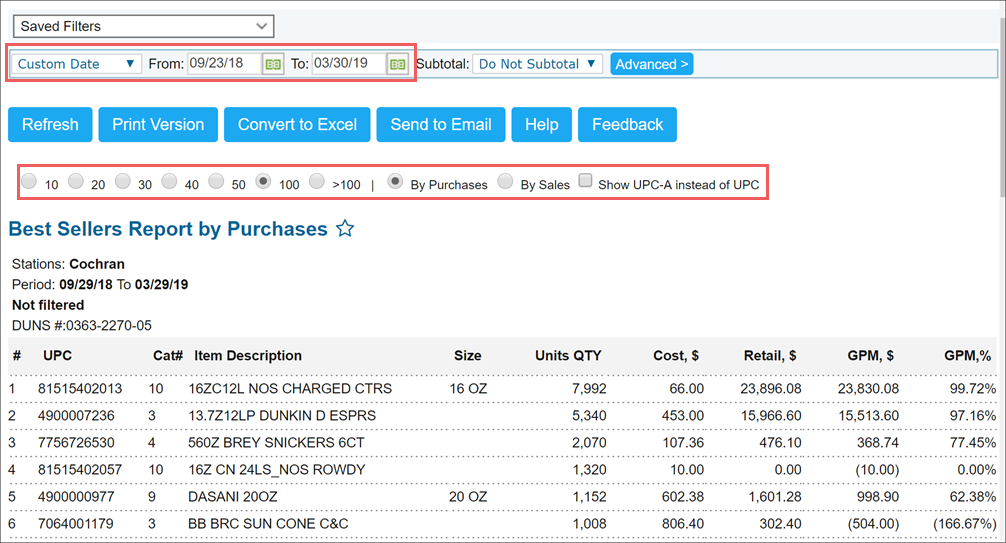Click the UPC column header
Screen dimensions: 1006x543
57,356
